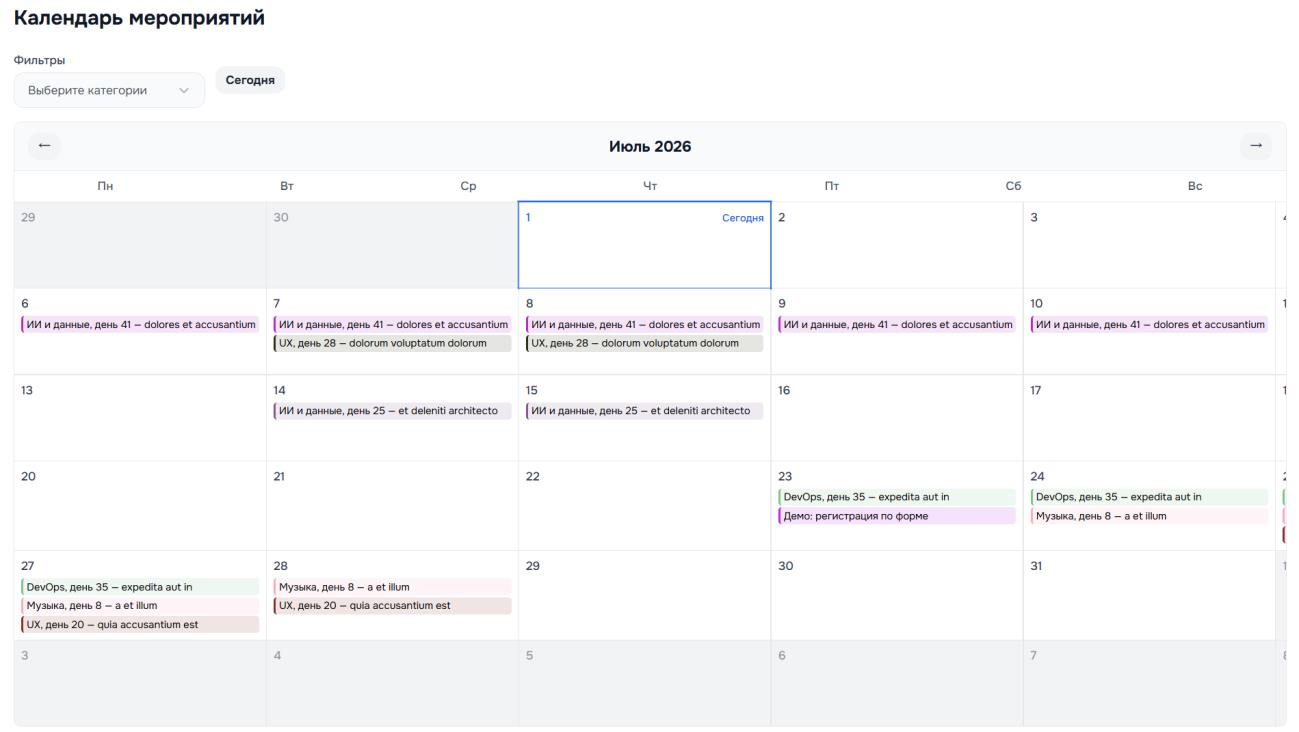Select greyed-out day 30 of previous month
This screenshot has height=732, width=1299.
[x=392, y=245]
